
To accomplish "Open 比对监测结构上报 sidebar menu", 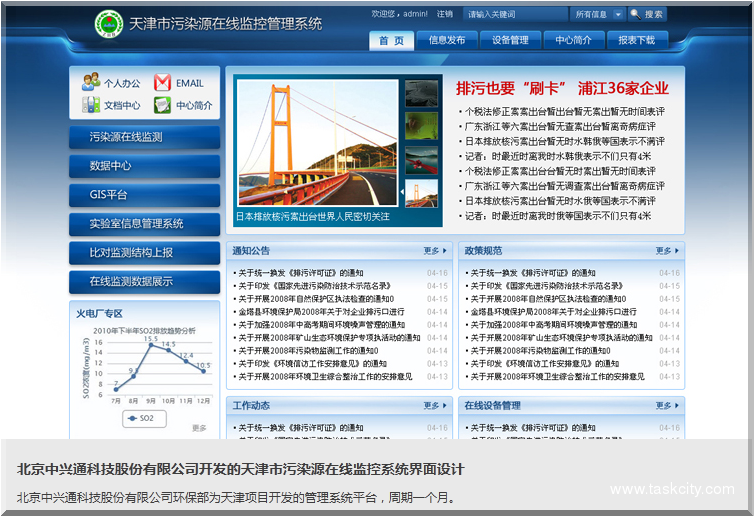I will (x=144, y=253).
